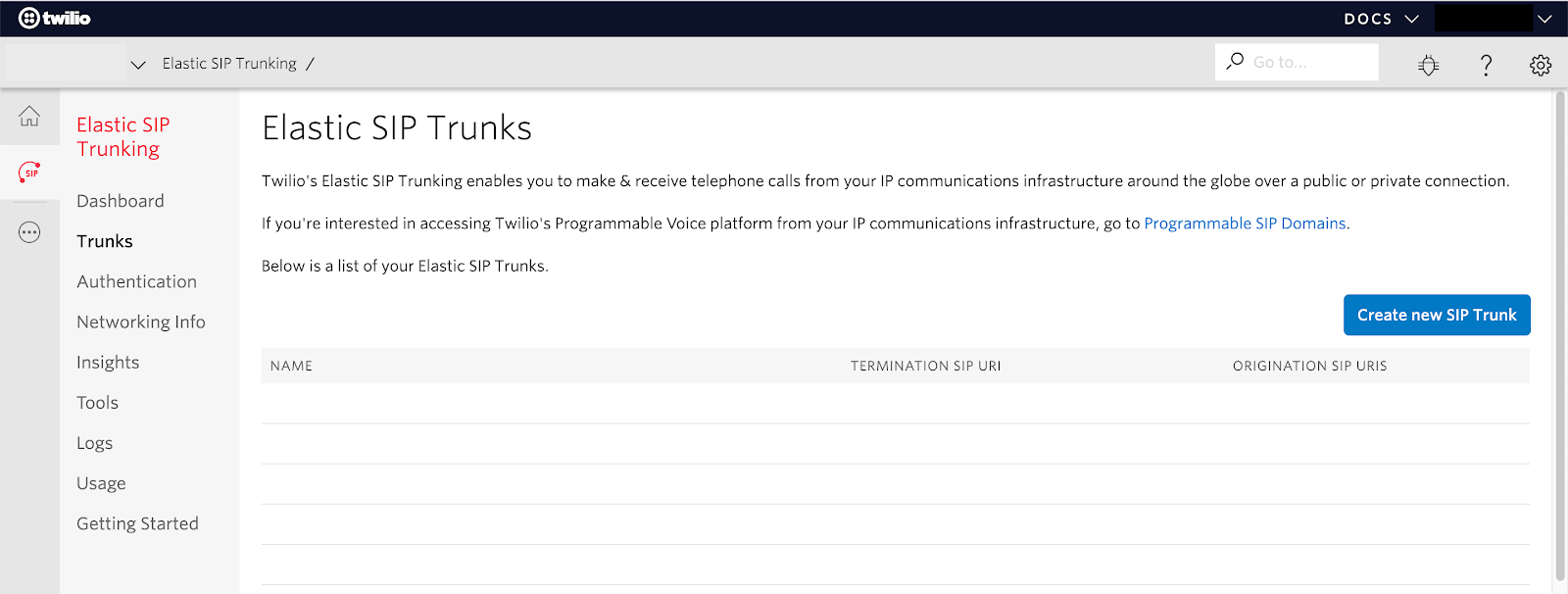Open the Logs menu item
1568x594 pixels.
pos(94,443)
